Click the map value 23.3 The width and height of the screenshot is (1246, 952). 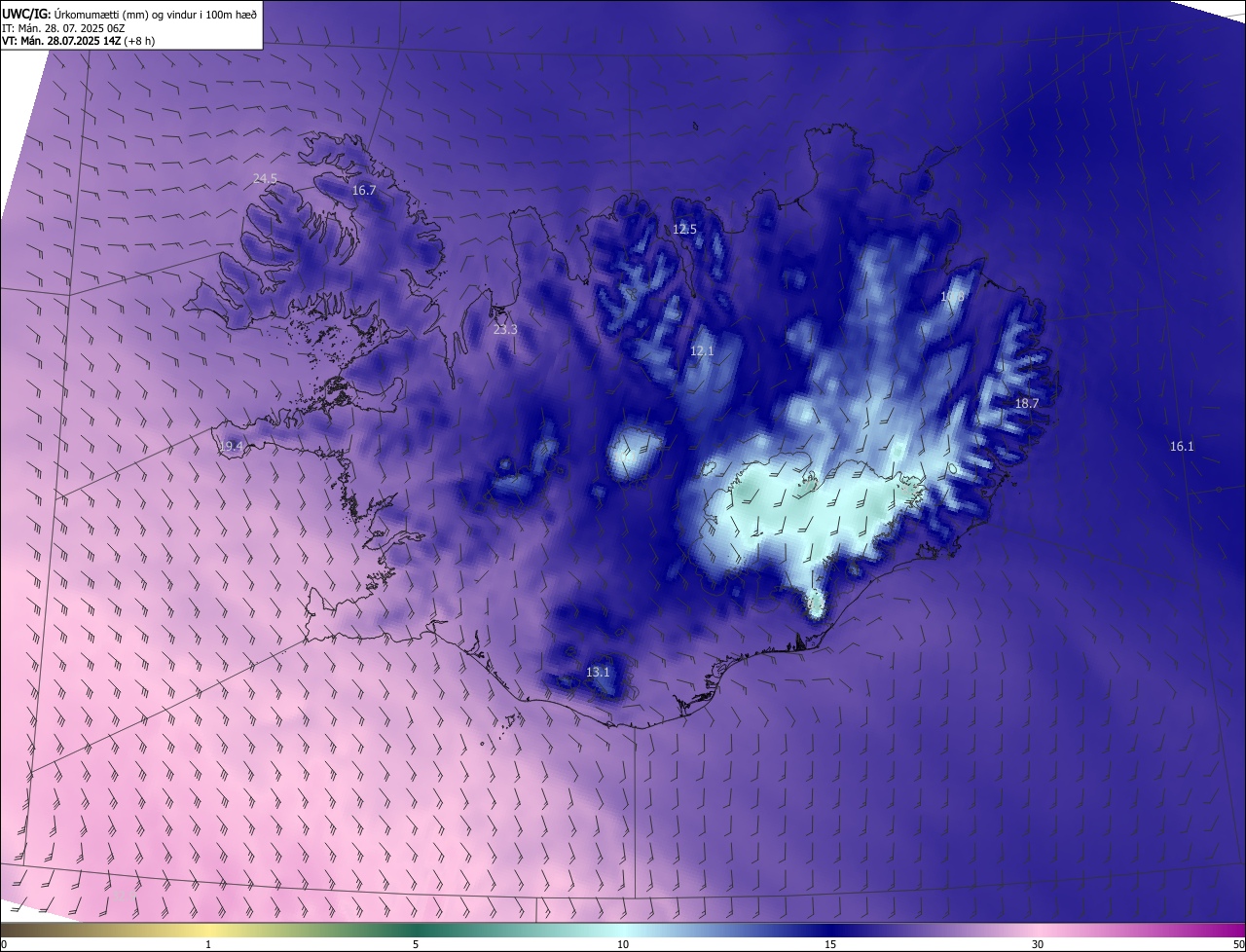click(x=505, y=330)
